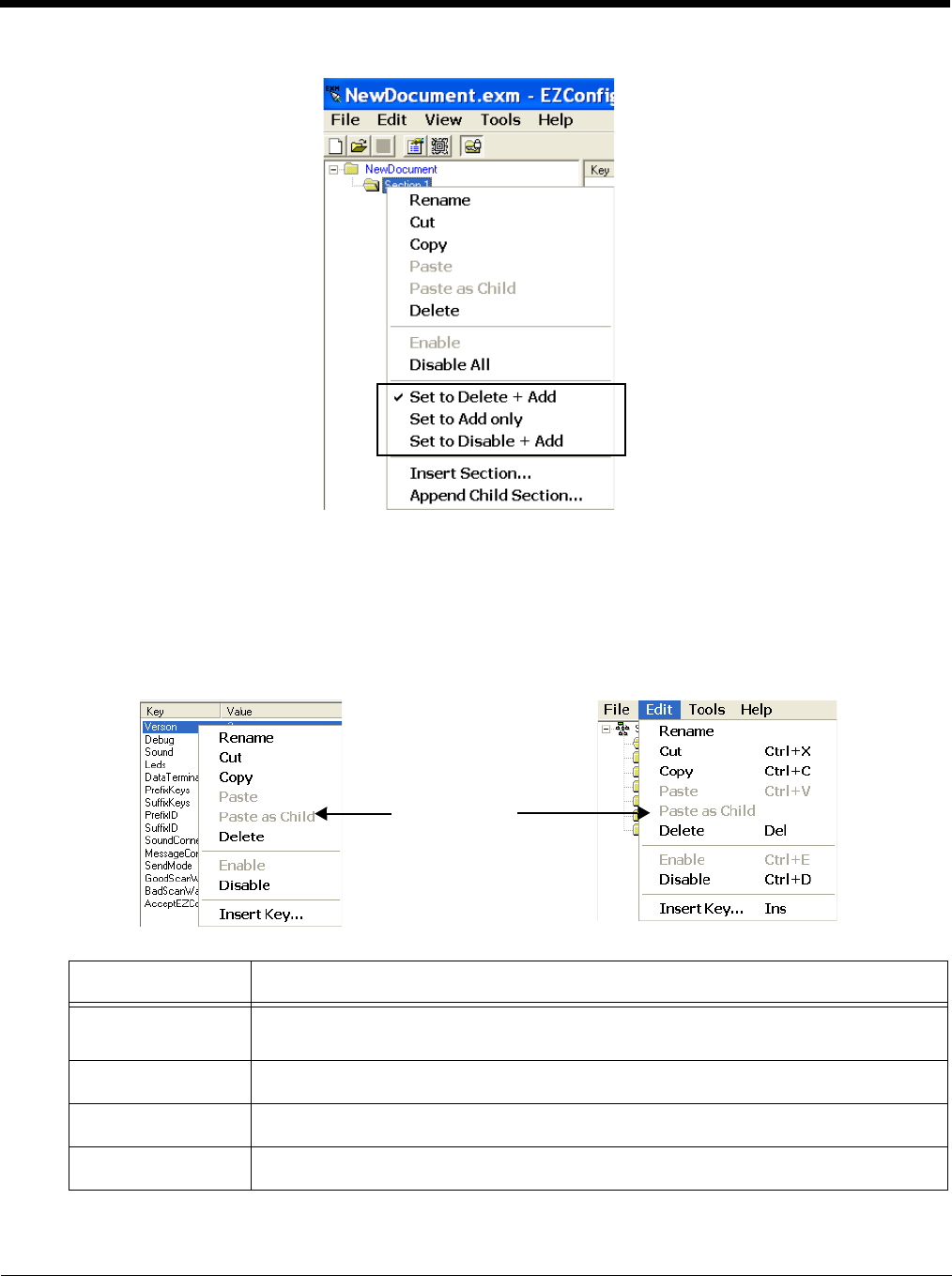Select Set to Disable + Add option
This screenshot has width=952, height=1276.
(500, 441)
